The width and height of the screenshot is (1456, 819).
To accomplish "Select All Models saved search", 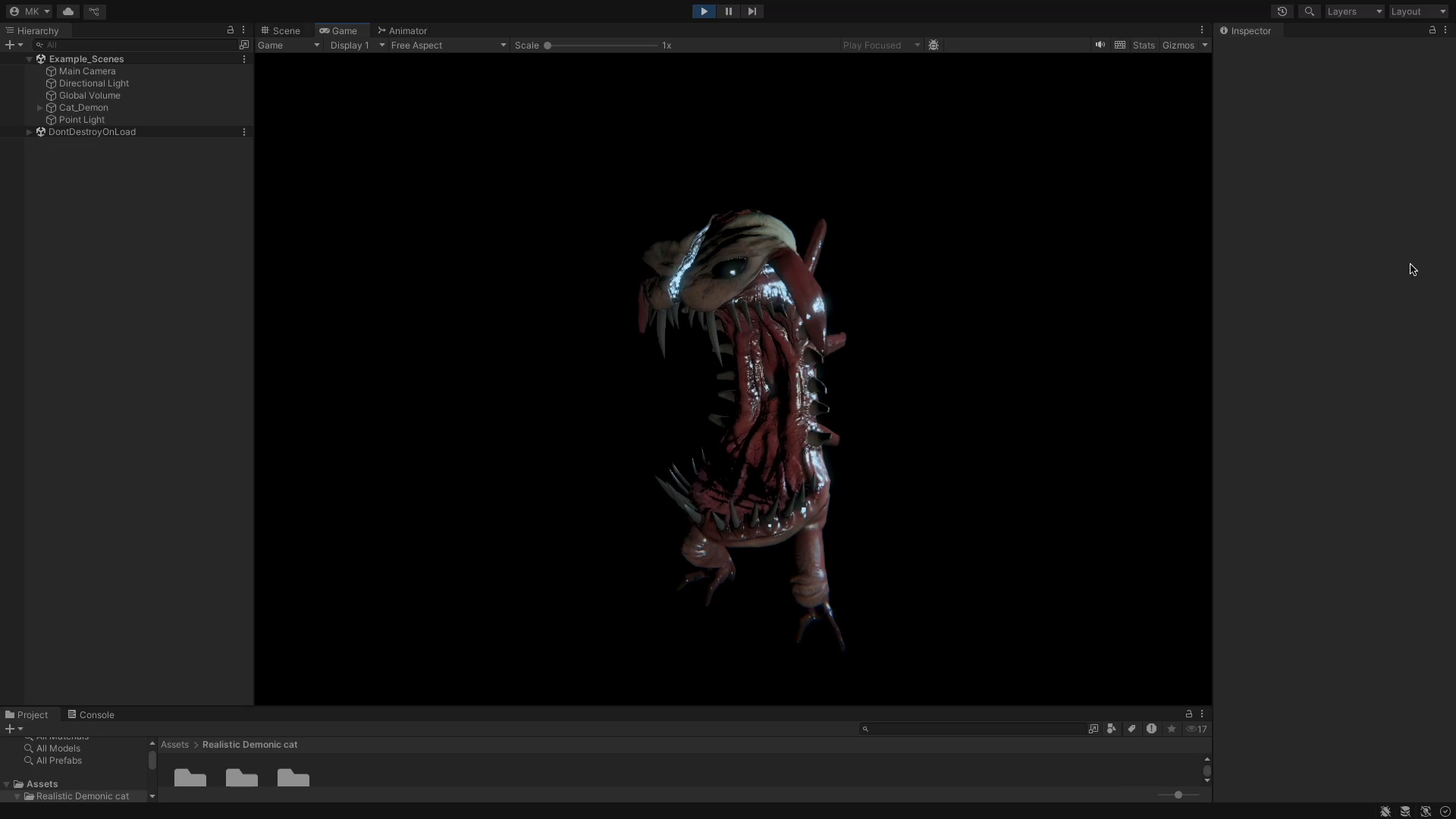I will [58, 748].
